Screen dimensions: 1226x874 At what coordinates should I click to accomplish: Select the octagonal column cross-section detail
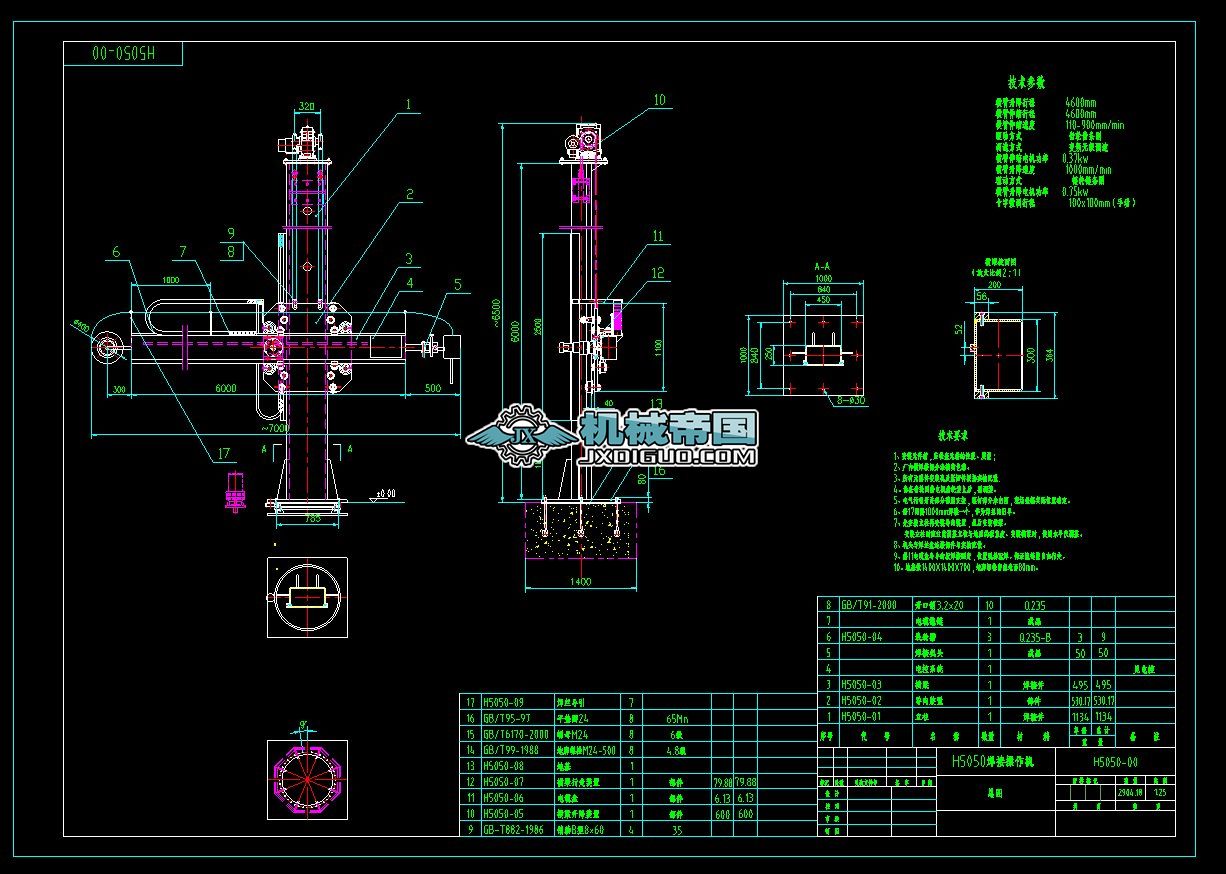point(307,781)
